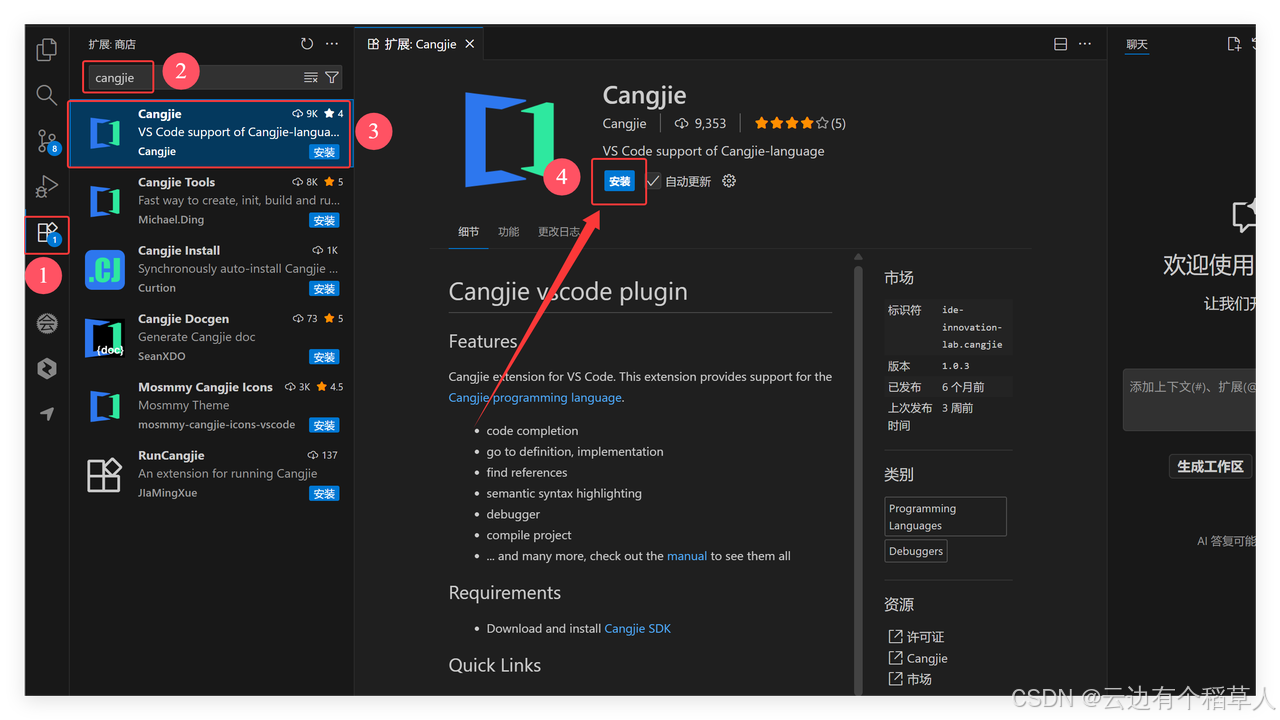This screenshot has width=1280, height=720.
Task: Click the RunCangjie extension icon
Action: point(104,475)
